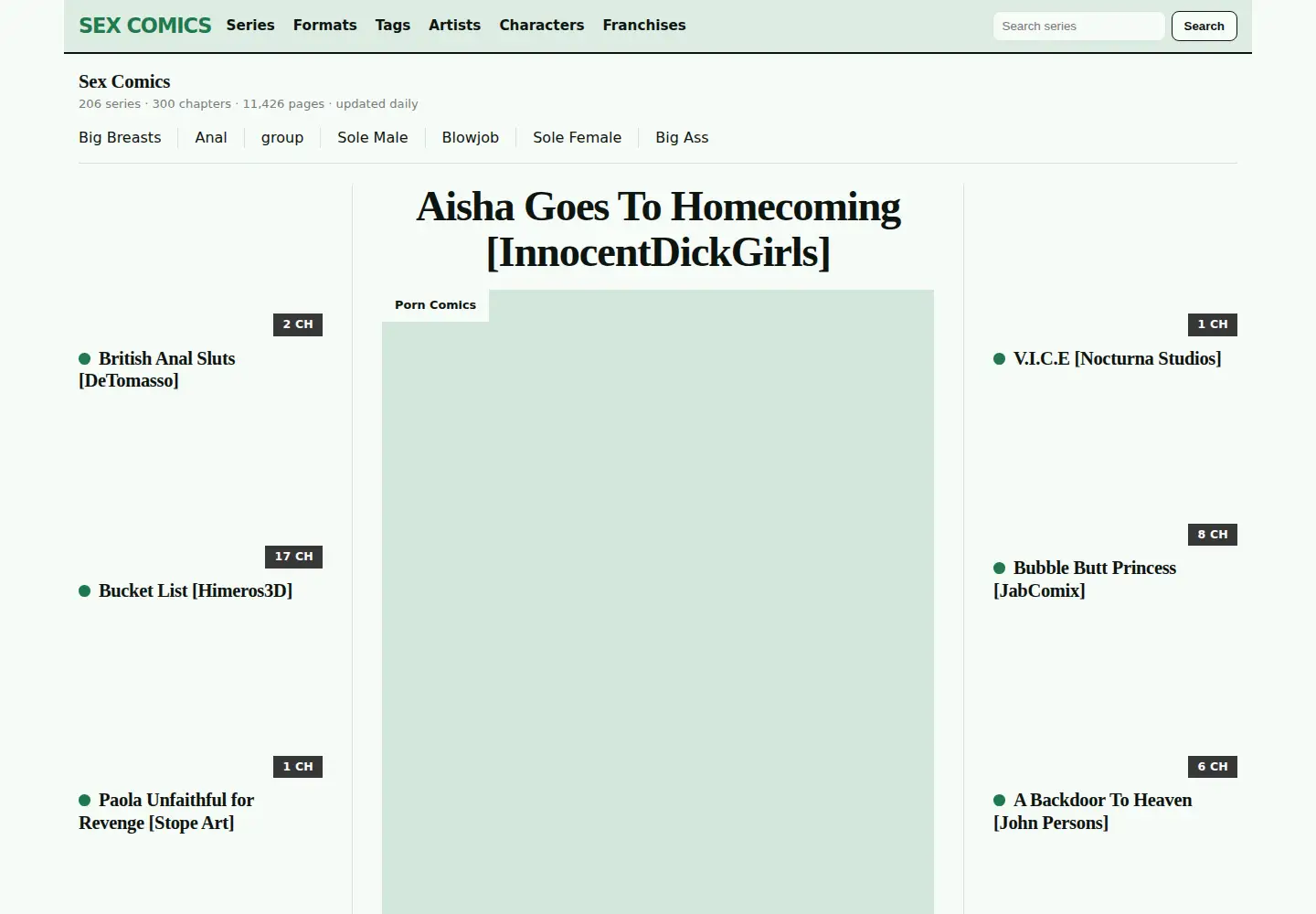Click the 1 CH badge above Paola Unfaithful
1316x914 pixels.
298,766
